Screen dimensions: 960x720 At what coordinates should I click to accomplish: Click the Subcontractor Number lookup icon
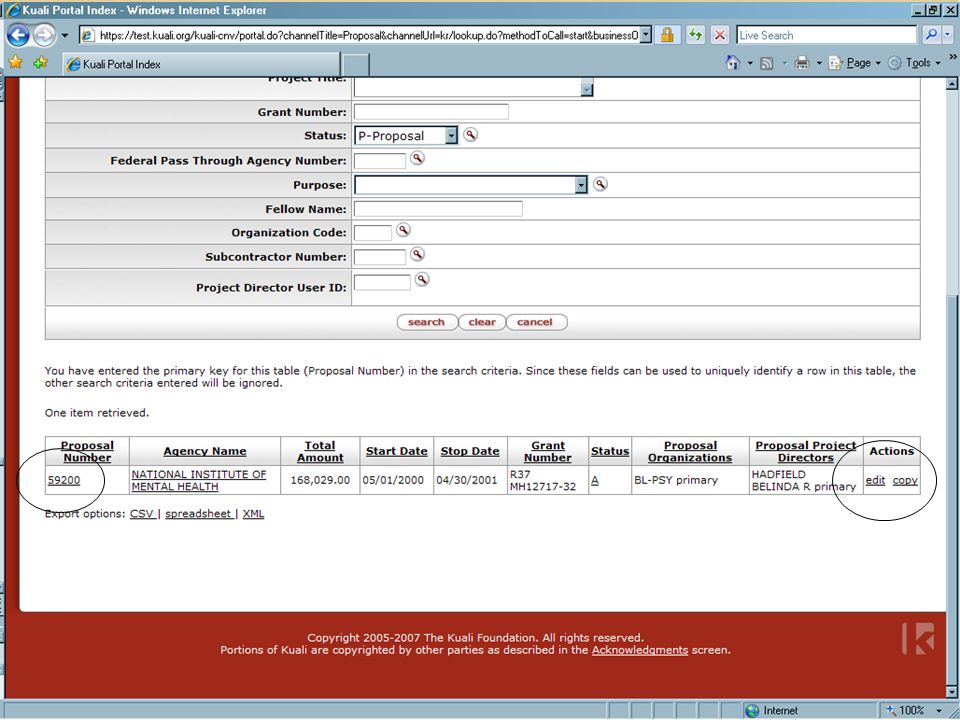pos(417,255)
